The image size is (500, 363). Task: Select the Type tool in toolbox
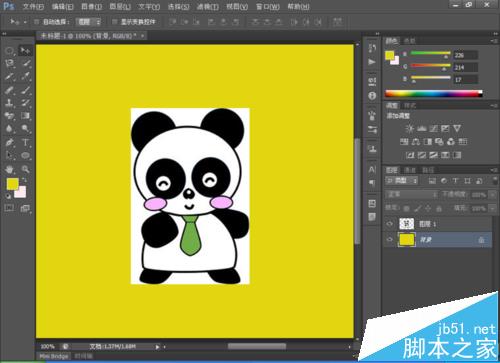(x=25, y=143)
